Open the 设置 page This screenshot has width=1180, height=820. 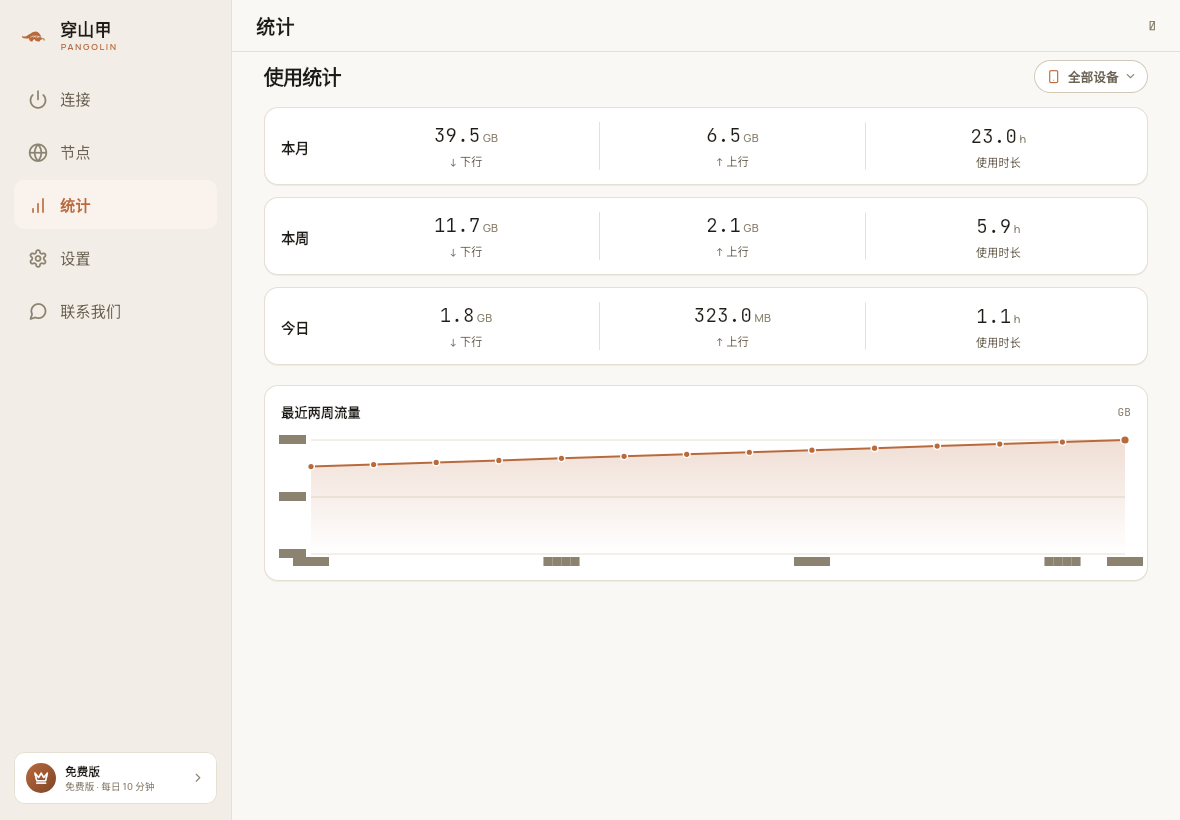pos(115,259)
